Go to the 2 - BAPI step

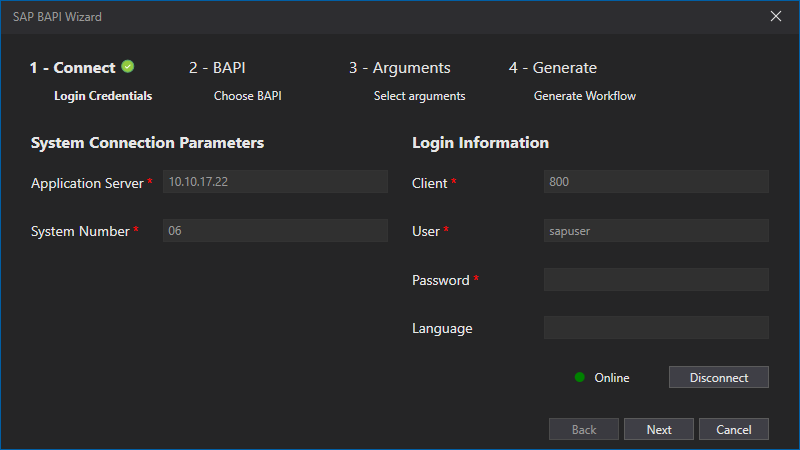(217, 68)
